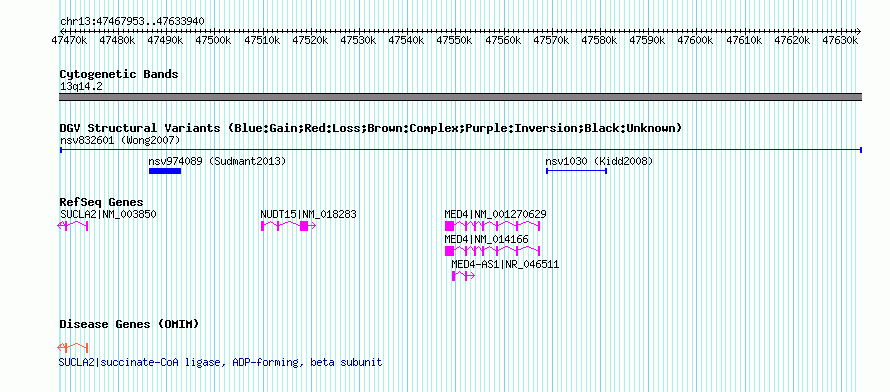
Task: Click the 47520k ruler tick label
Action: (x=310, y=40)
